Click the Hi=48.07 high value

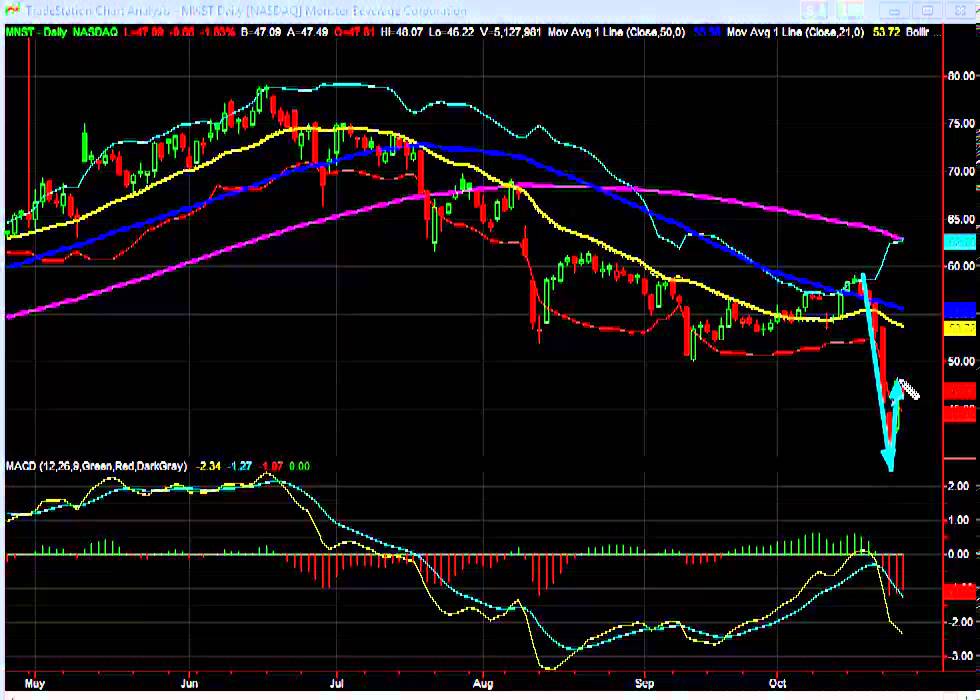coord(402,32)
